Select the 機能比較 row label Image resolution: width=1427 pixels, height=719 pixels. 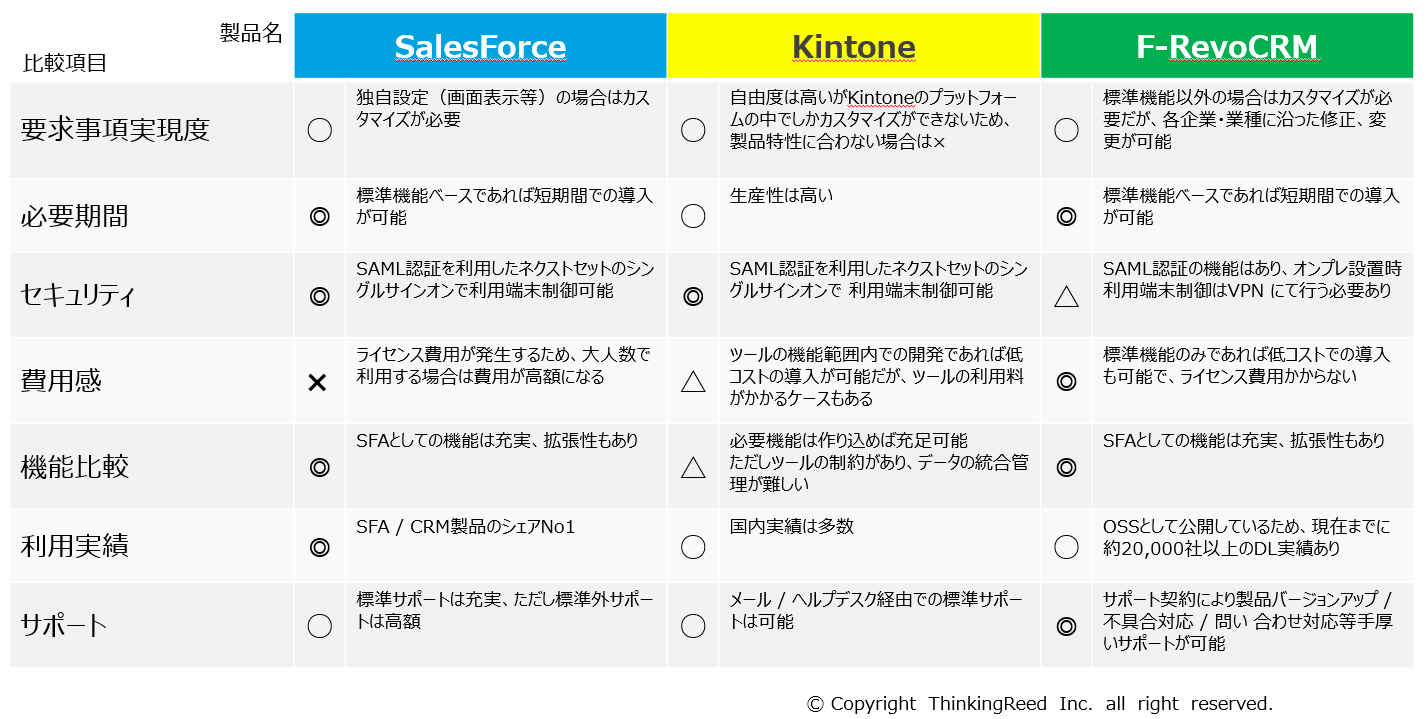(75, 467)
